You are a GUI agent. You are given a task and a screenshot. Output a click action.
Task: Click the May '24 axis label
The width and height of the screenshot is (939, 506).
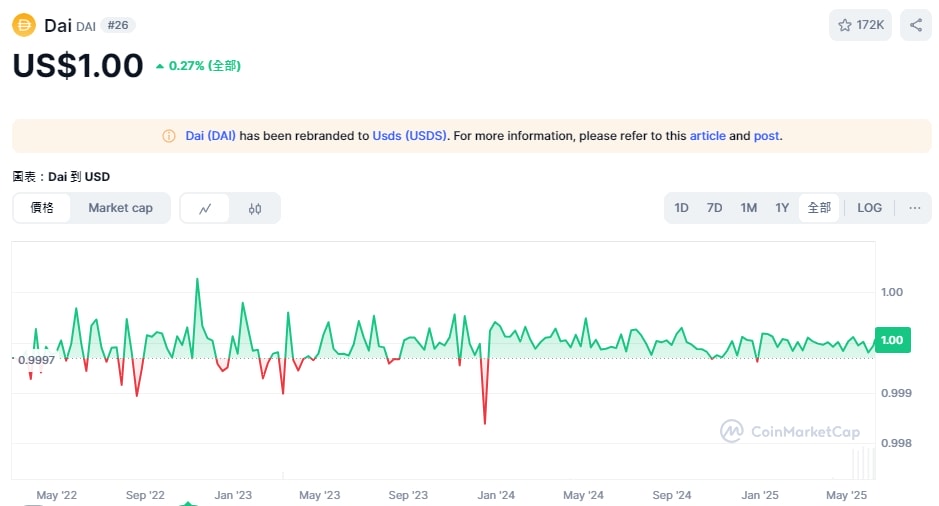[583, 495]
